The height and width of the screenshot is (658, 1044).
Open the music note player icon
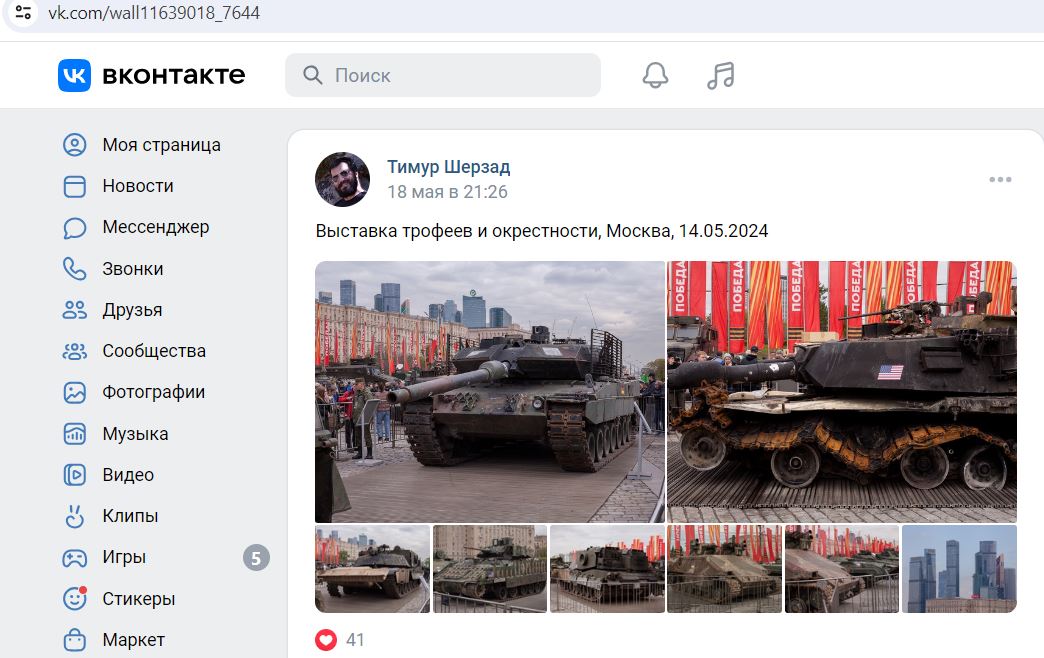720,75
